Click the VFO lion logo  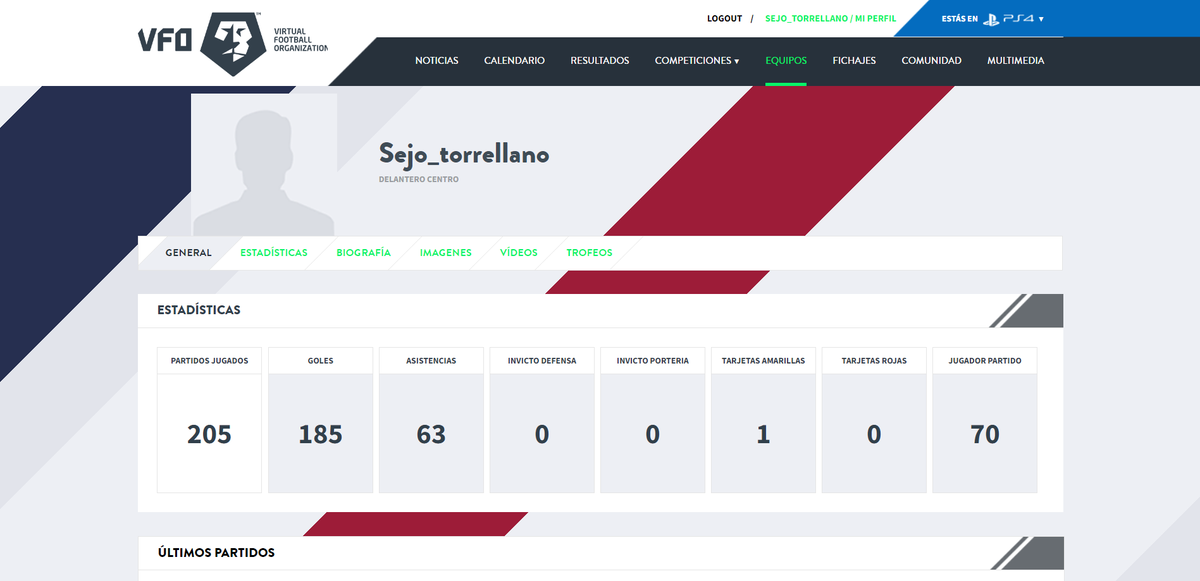tap(232, 44)
